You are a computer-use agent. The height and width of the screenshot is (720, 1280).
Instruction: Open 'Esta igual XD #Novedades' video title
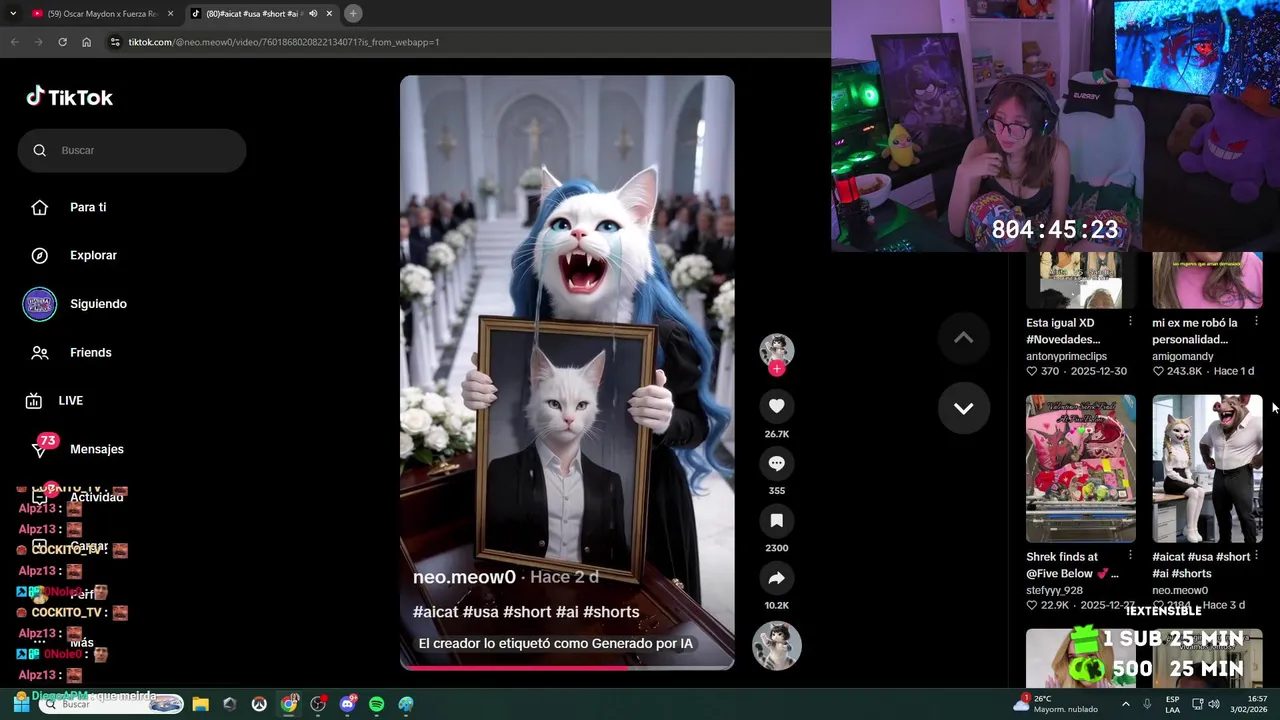(x=1062, y=331)
